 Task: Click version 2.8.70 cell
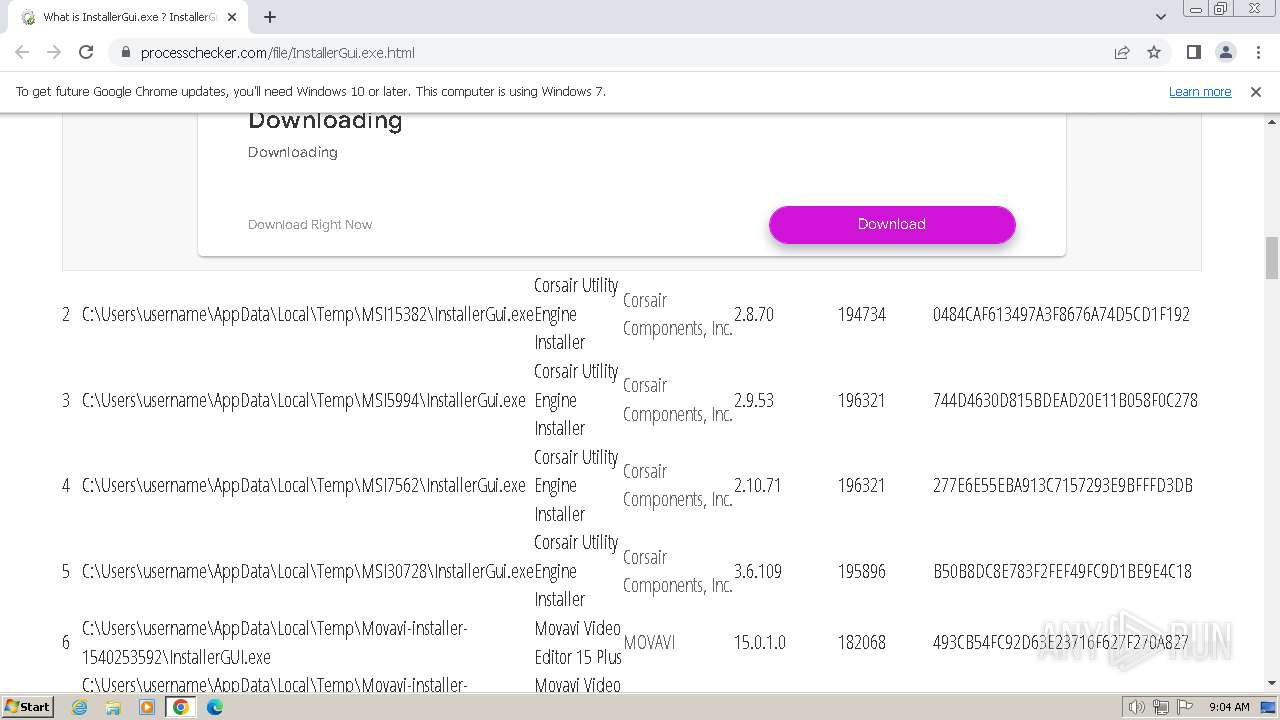[754, 314]
